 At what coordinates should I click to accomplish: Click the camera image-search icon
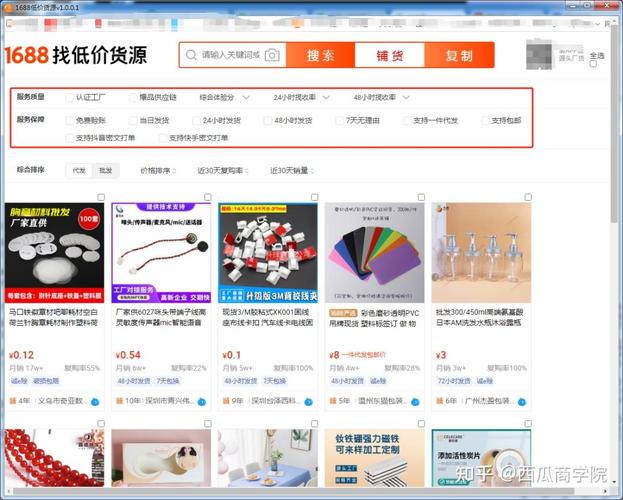pos(272,55)
